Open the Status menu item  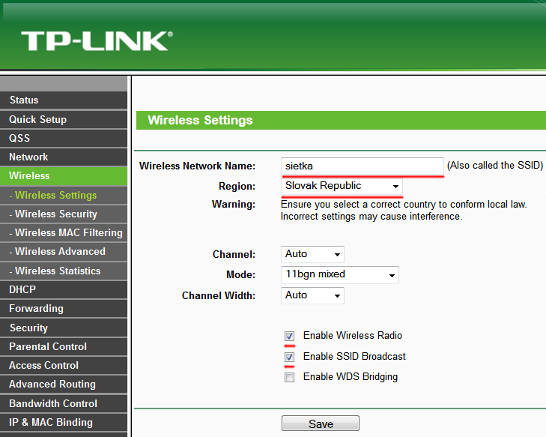point(63,100)
